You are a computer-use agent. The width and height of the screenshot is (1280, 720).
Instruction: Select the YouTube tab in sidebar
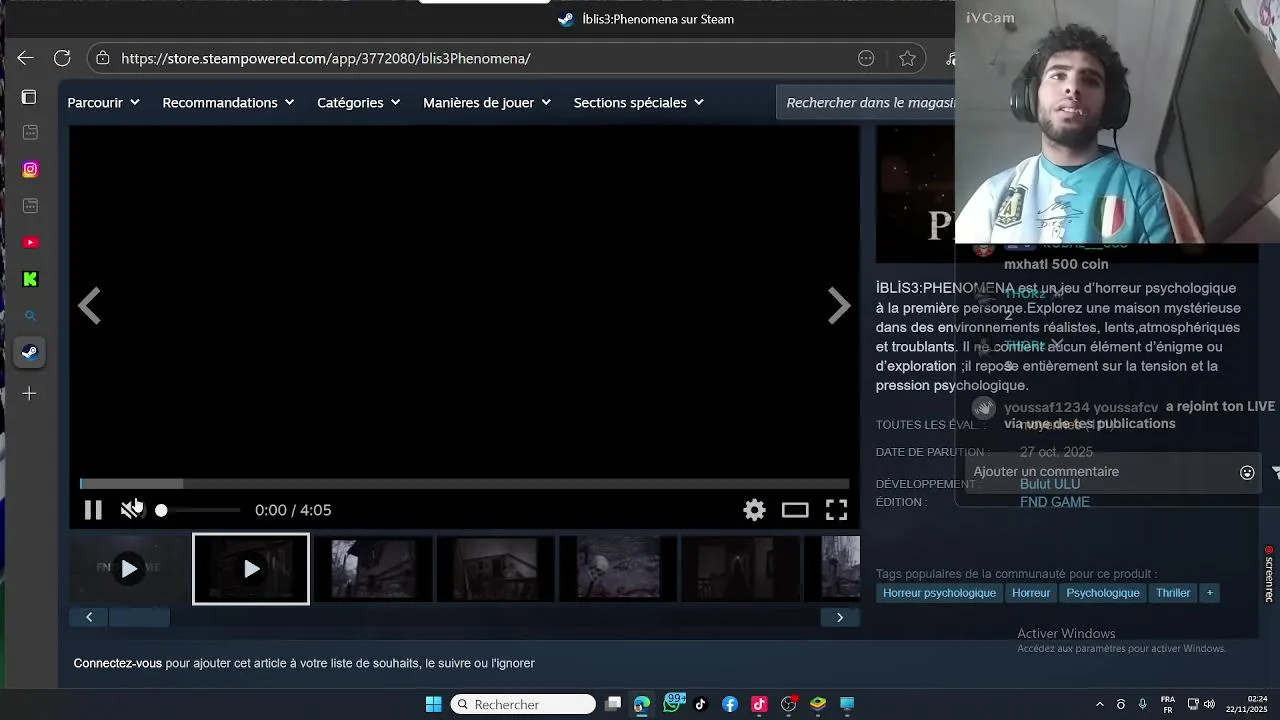click(x=30, y=242)
